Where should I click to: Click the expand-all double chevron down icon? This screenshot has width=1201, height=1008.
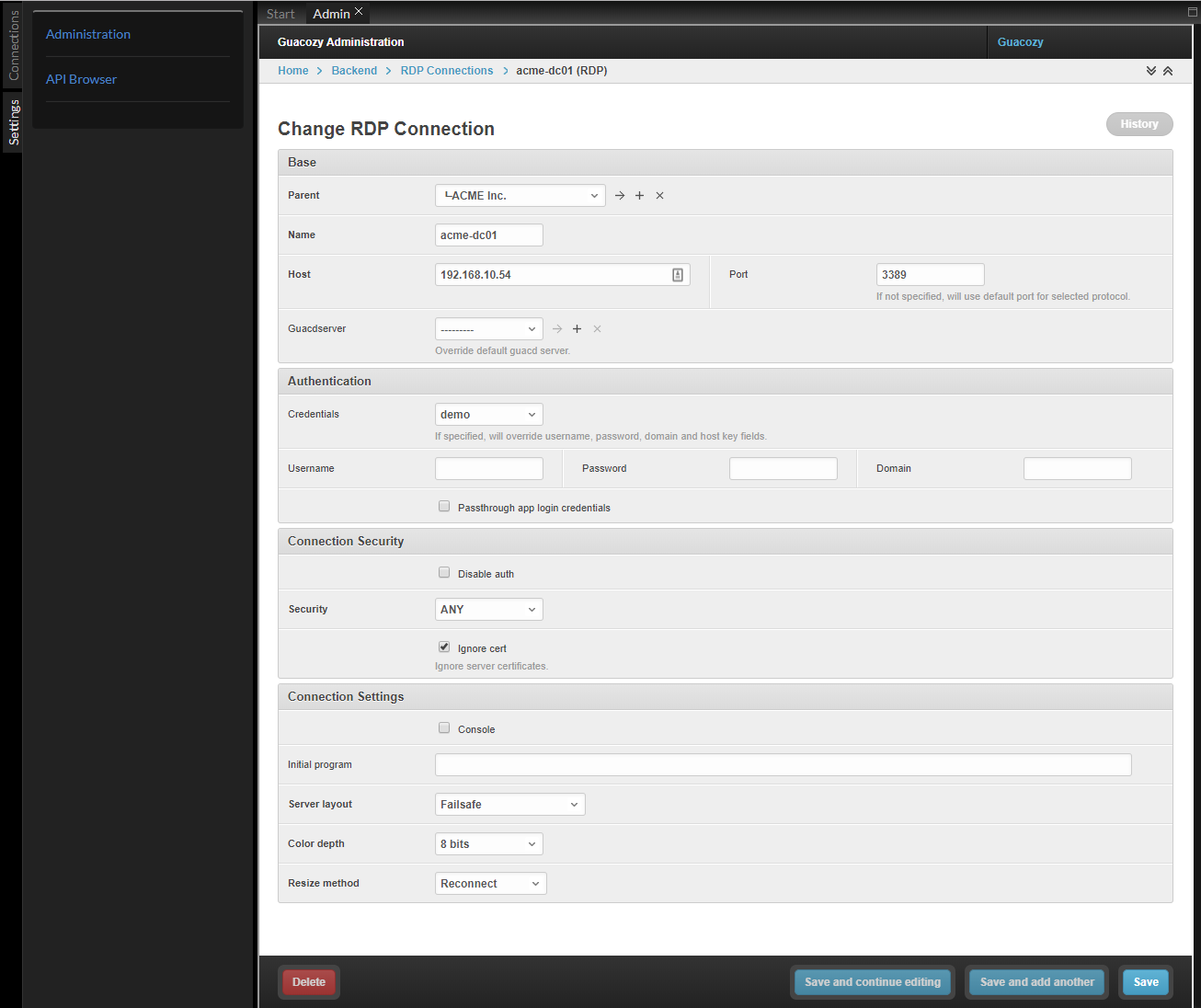pyautogui.click(x=1151, y=71)
